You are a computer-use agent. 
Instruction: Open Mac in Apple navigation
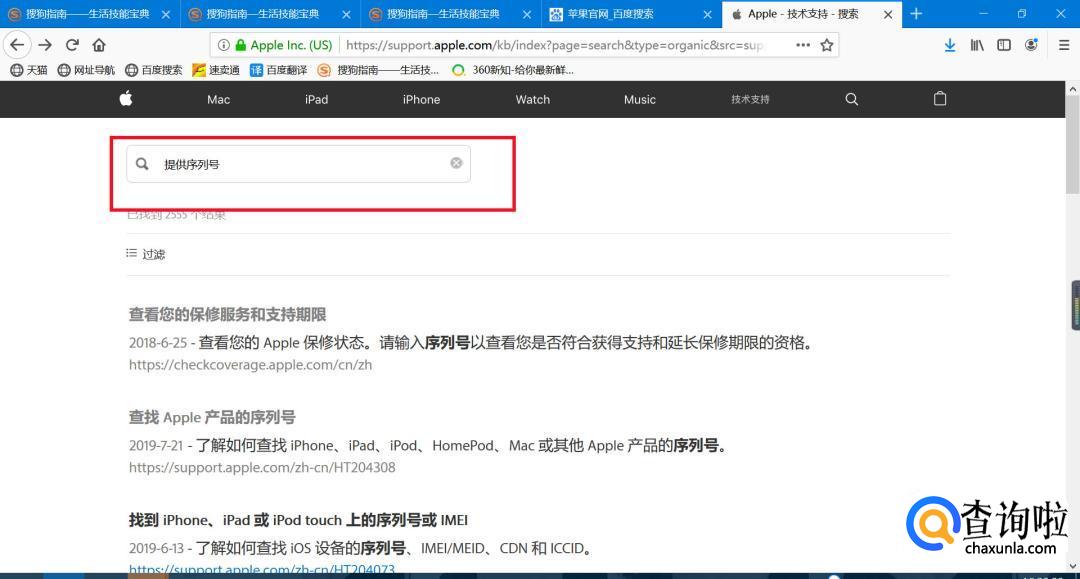click(218, 99)
